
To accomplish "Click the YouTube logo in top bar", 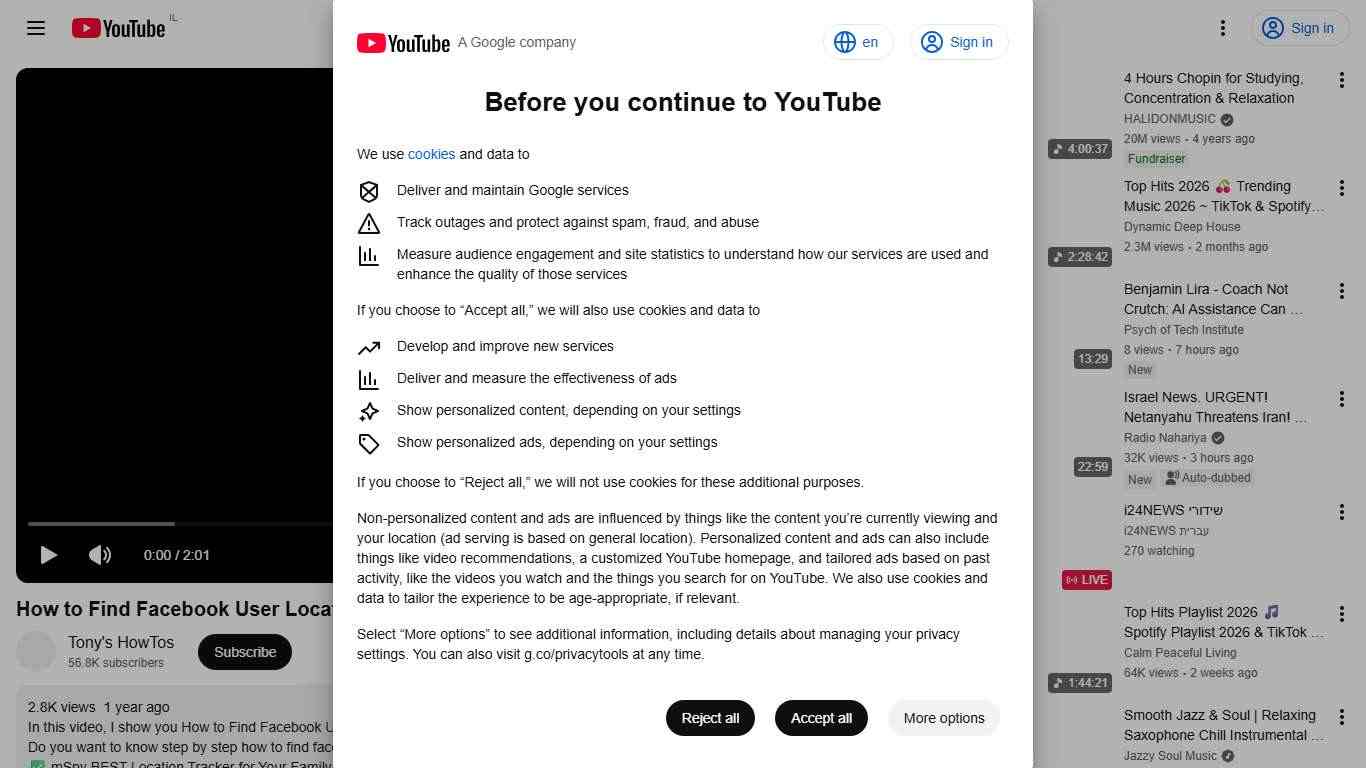I will tap(118, 28).
